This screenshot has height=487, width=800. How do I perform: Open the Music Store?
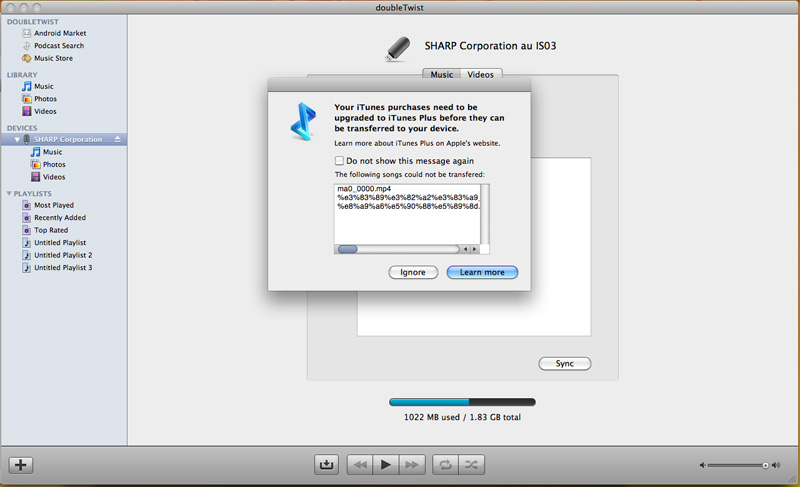[53, 58]
